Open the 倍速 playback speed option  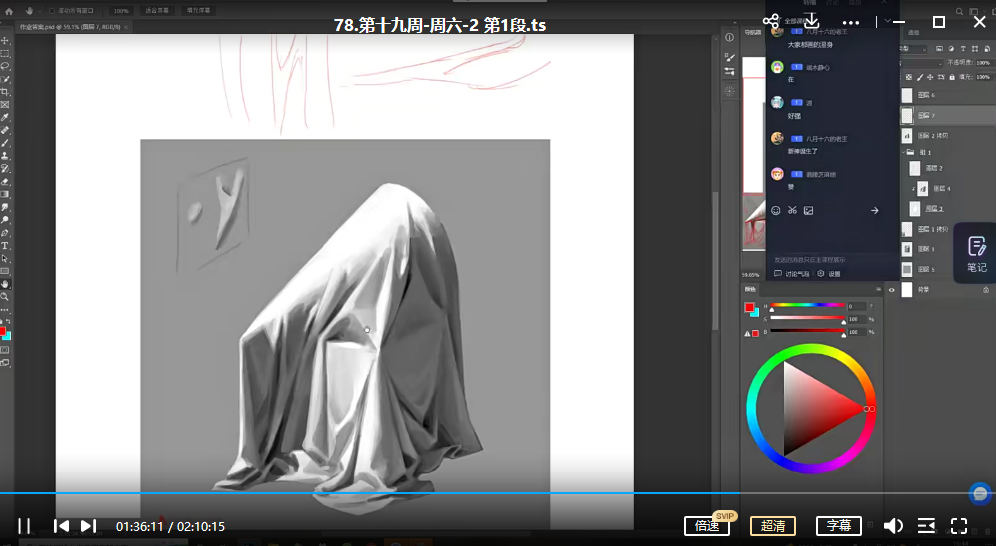tap(707, 526)
